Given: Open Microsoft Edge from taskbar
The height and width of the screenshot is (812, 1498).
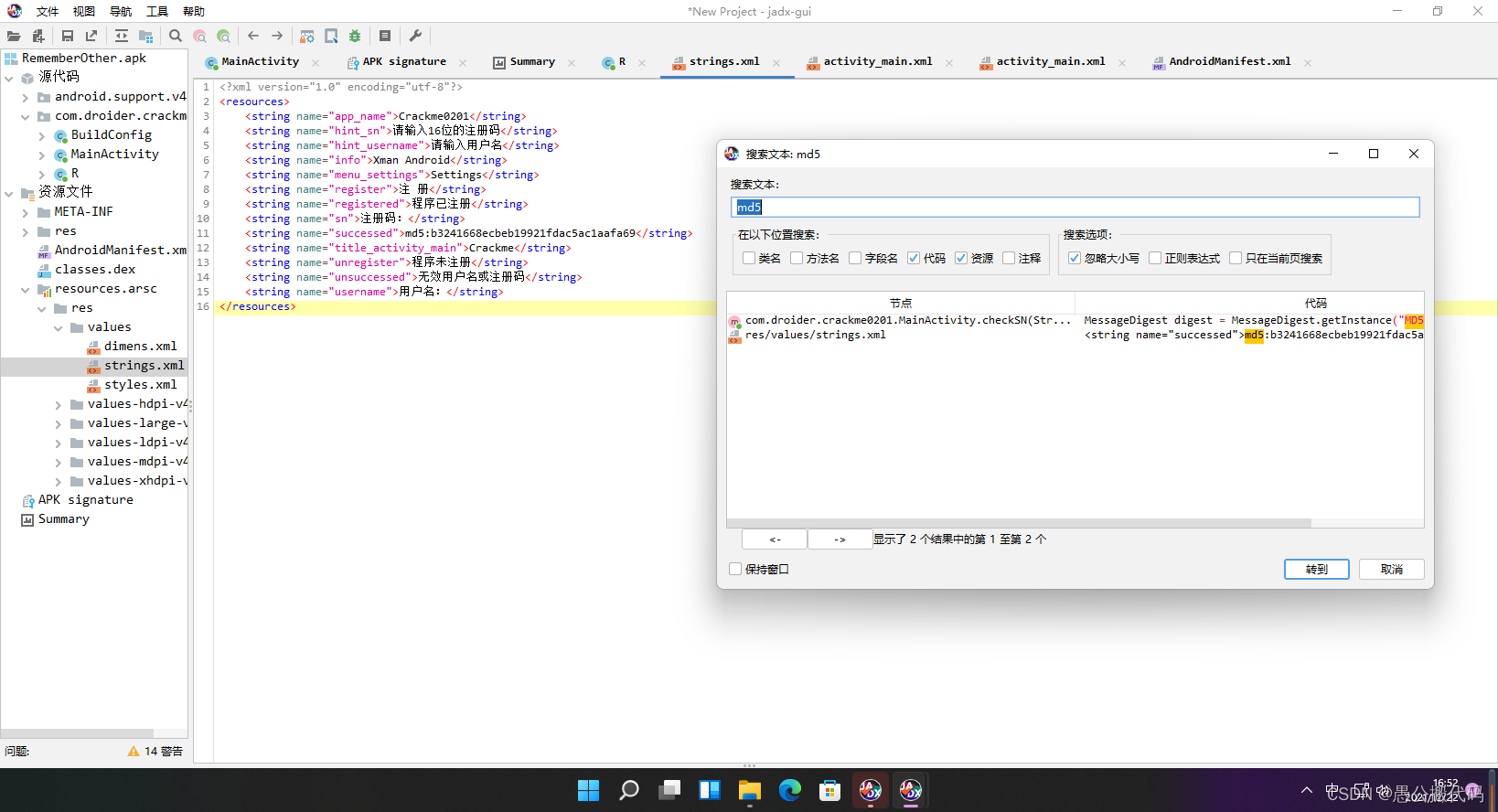Looking at the screenshot, I should [x=790, y=790].
